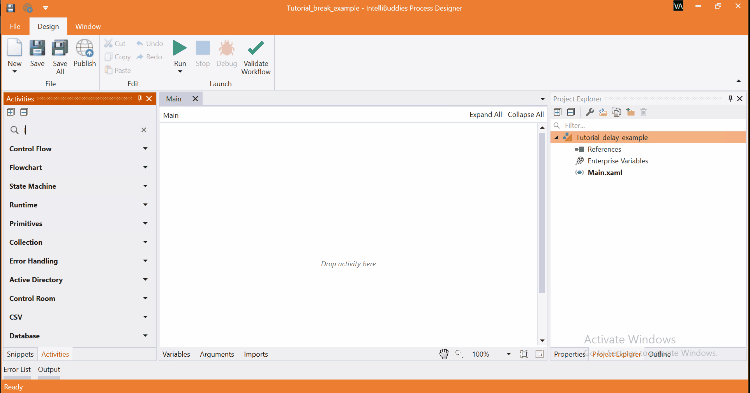This screenshot has height=393, width=750.
Task: Close the Activities panel
Action: [149, 98]
